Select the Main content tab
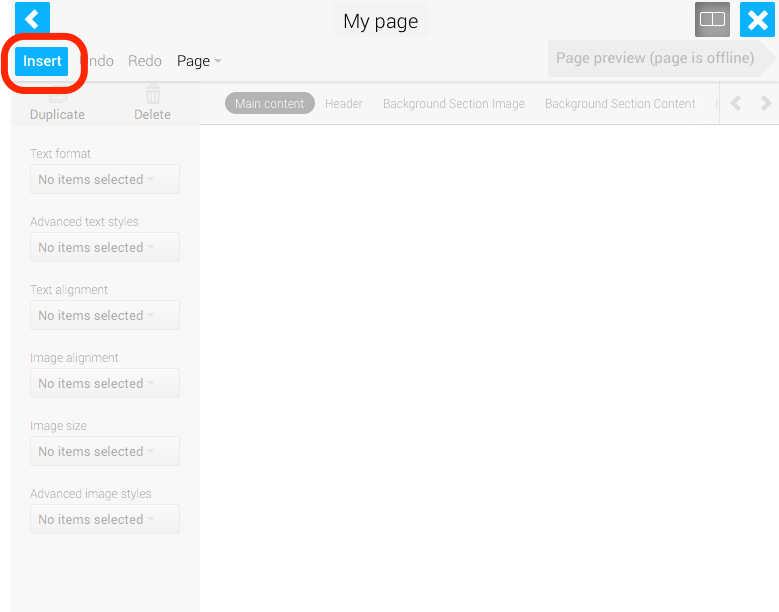 tap(269, 104)
